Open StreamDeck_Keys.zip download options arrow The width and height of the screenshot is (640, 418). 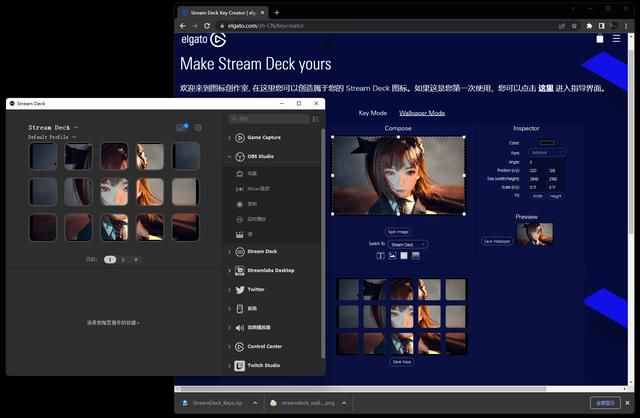click(x=255, y=403)
